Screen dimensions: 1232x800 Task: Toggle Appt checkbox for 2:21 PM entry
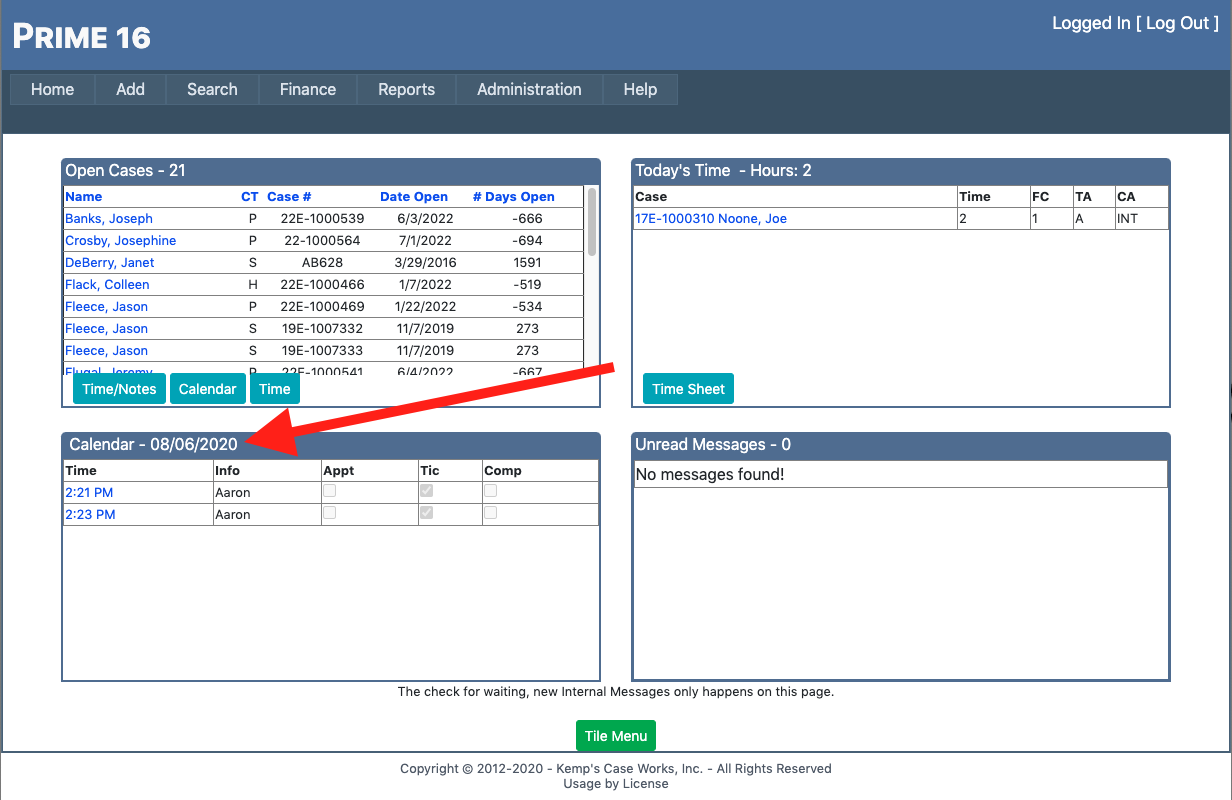tap(329, 491)
